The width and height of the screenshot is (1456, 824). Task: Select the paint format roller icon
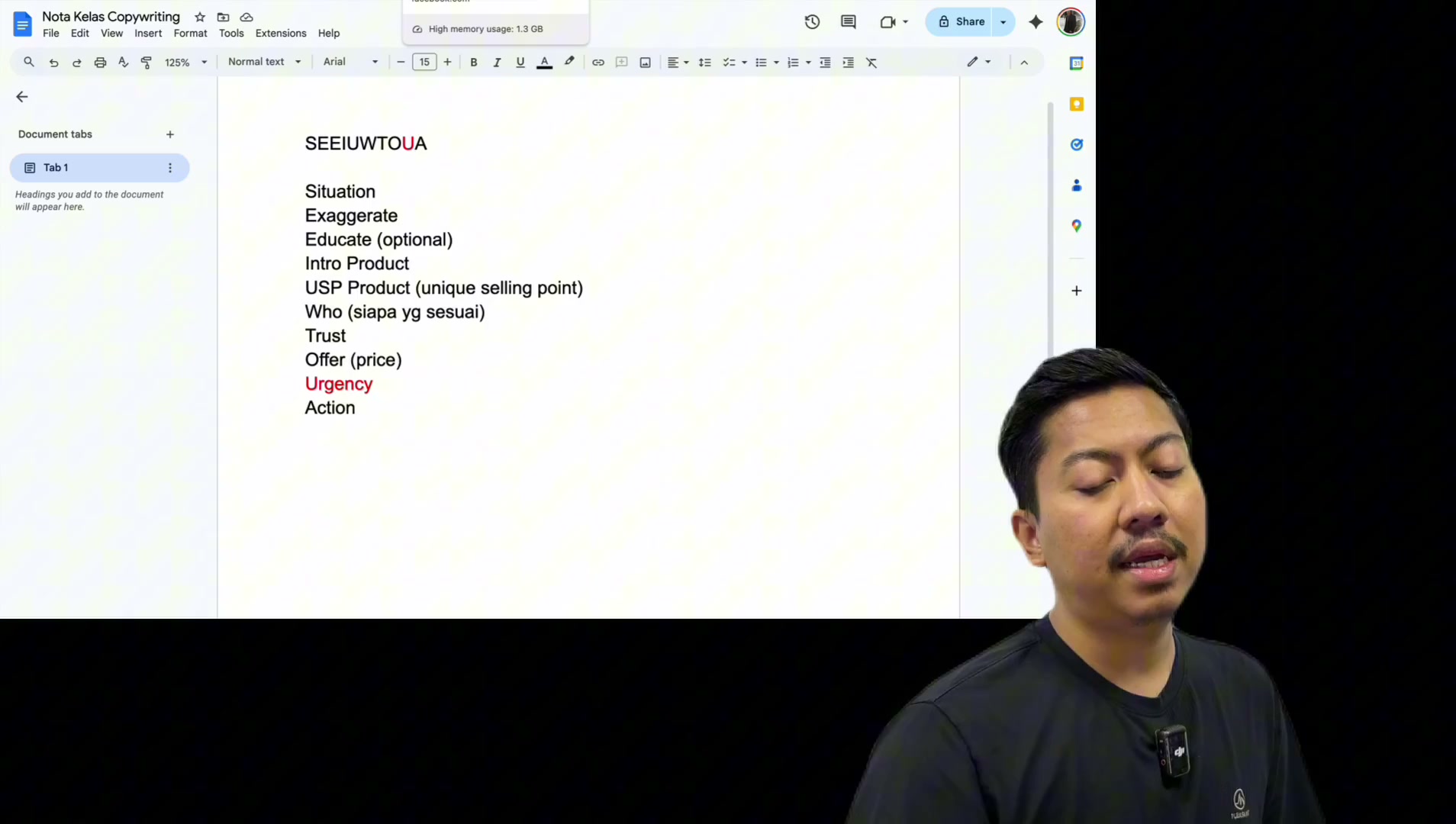[x=147, y=63]
